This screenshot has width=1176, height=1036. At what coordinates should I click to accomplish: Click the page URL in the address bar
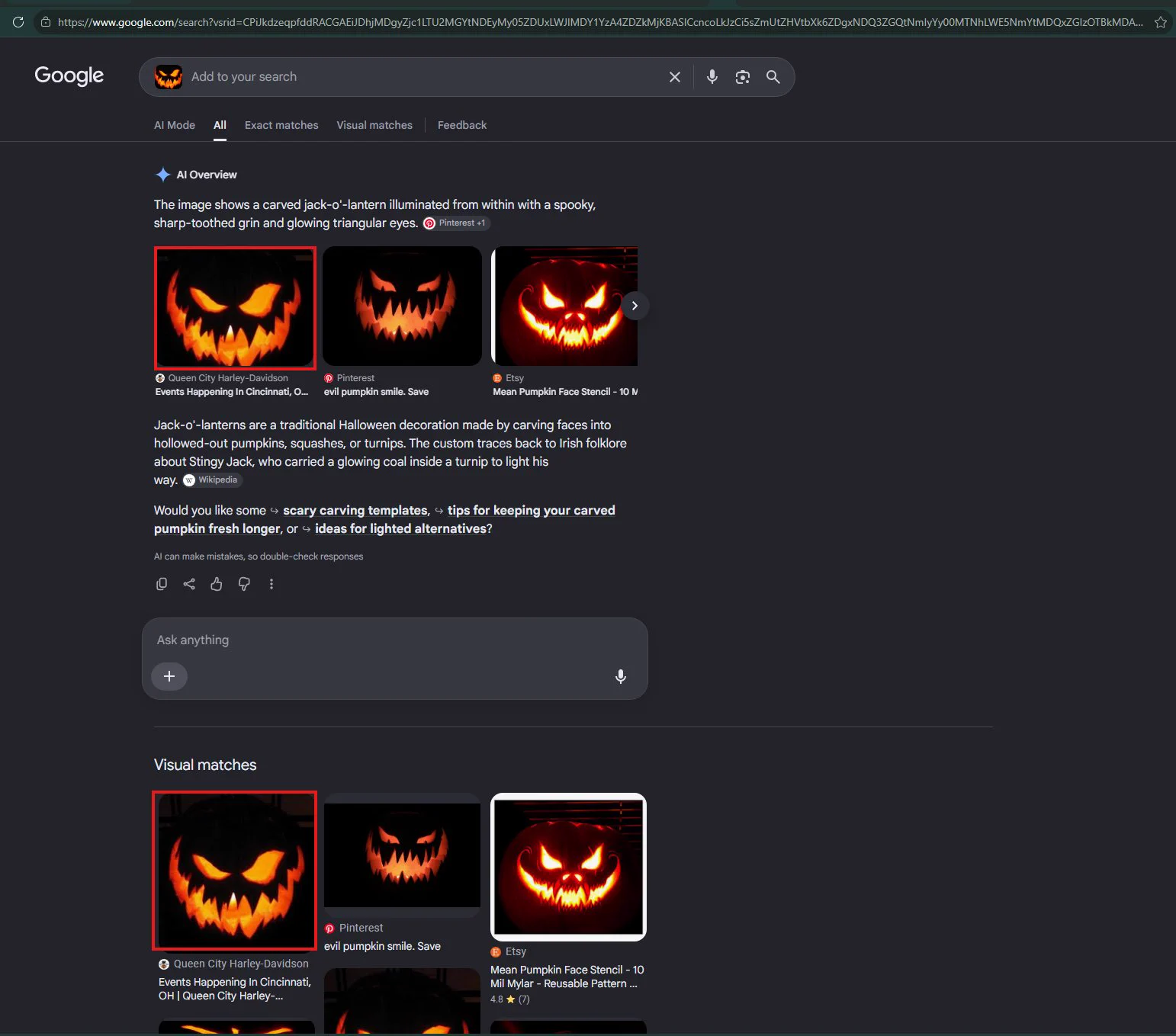600,22
